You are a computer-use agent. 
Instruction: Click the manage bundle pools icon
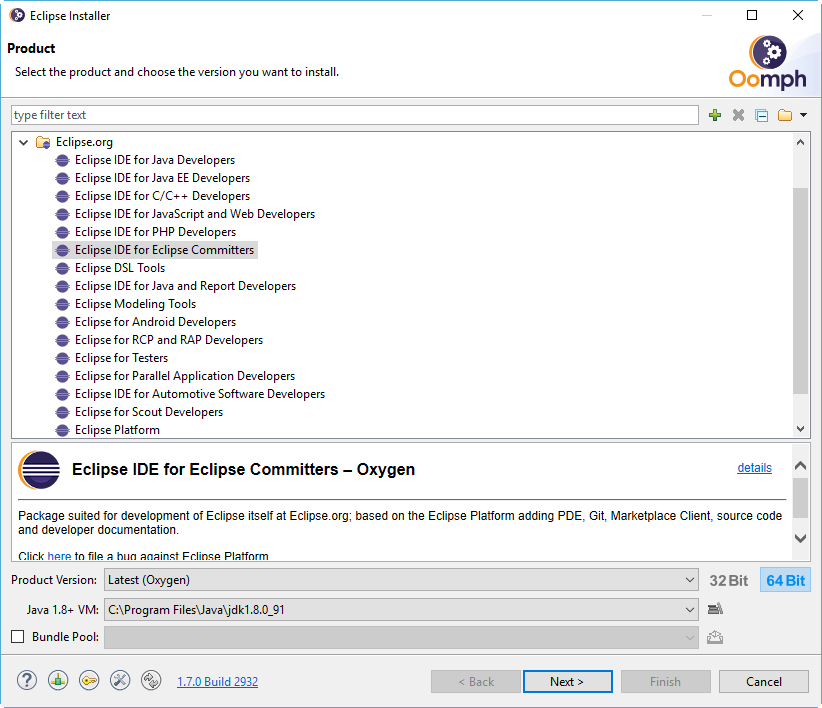point(715,637)
